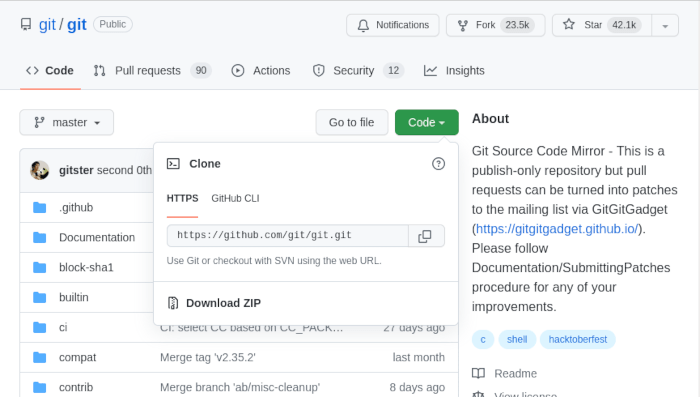
Task: Click the repository book icon beside git/git
Action: [x=26, y=24]
